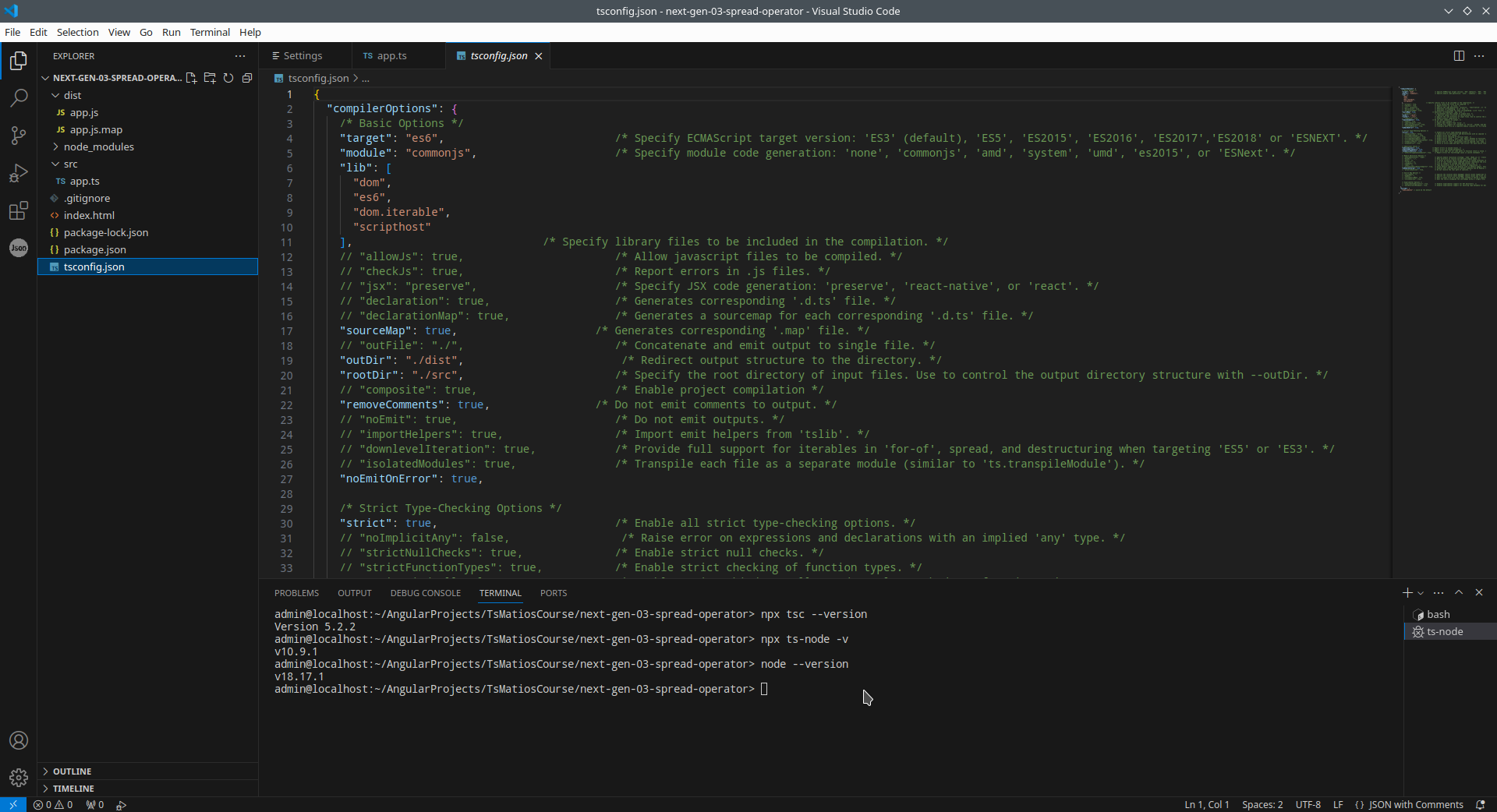Screen dimensions: 1497x812
Task: Create a new folder in Explorer
Action: (x=210, y=78)
